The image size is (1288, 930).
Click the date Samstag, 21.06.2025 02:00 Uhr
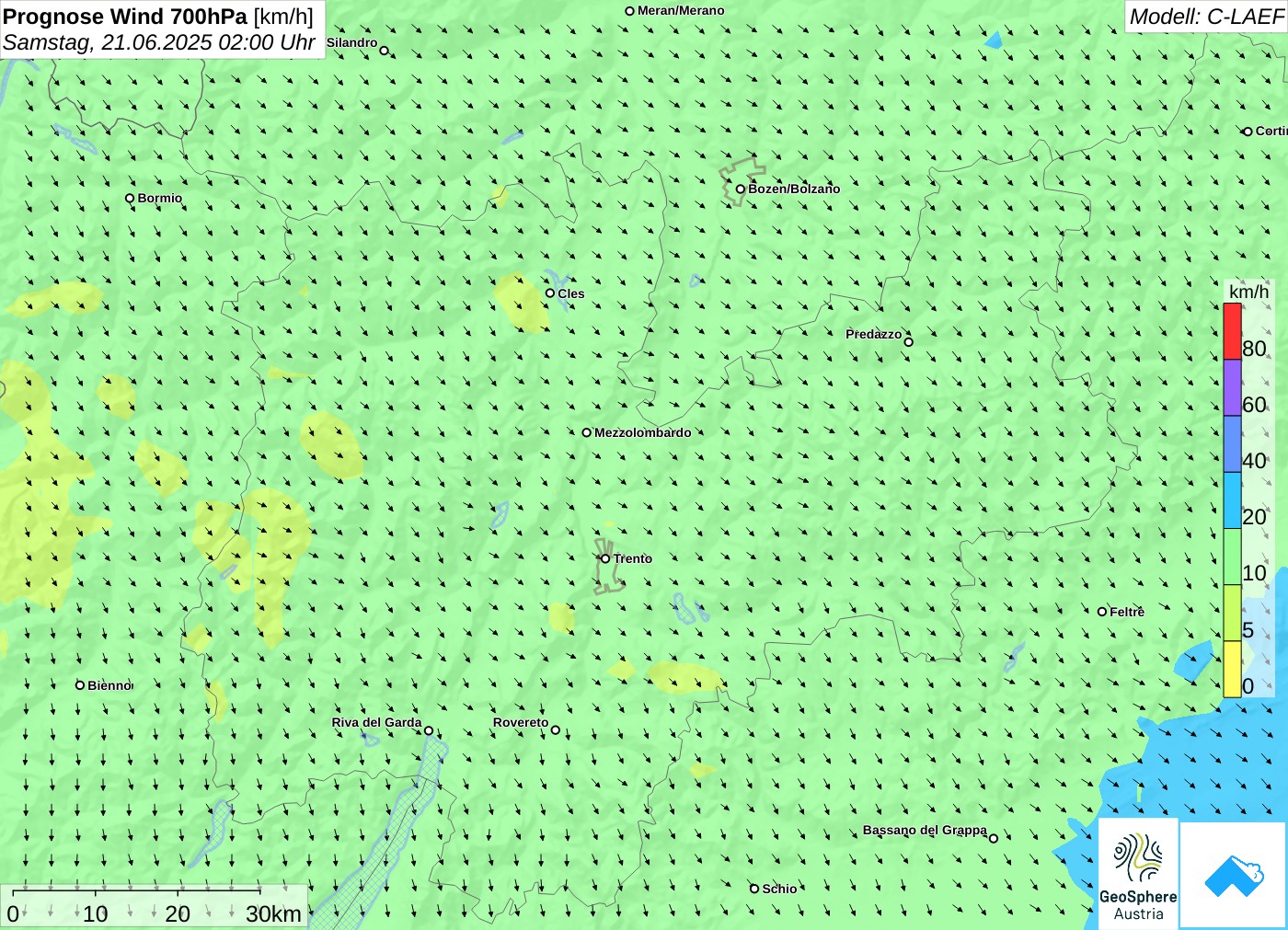pyautogui.click(x=159, y=42)
